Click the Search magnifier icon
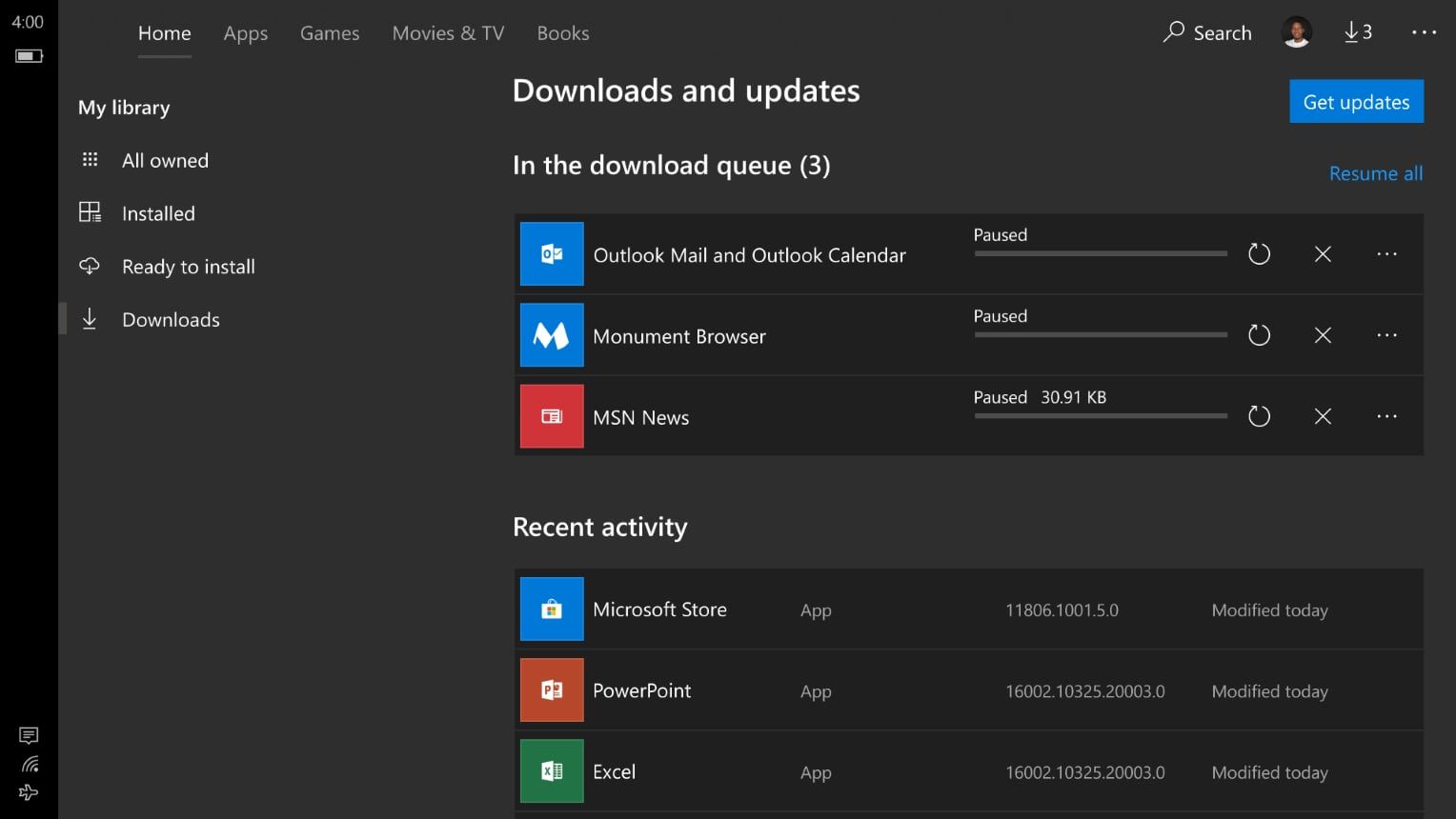The image size is (1456, 819). tap(1173, 32)
